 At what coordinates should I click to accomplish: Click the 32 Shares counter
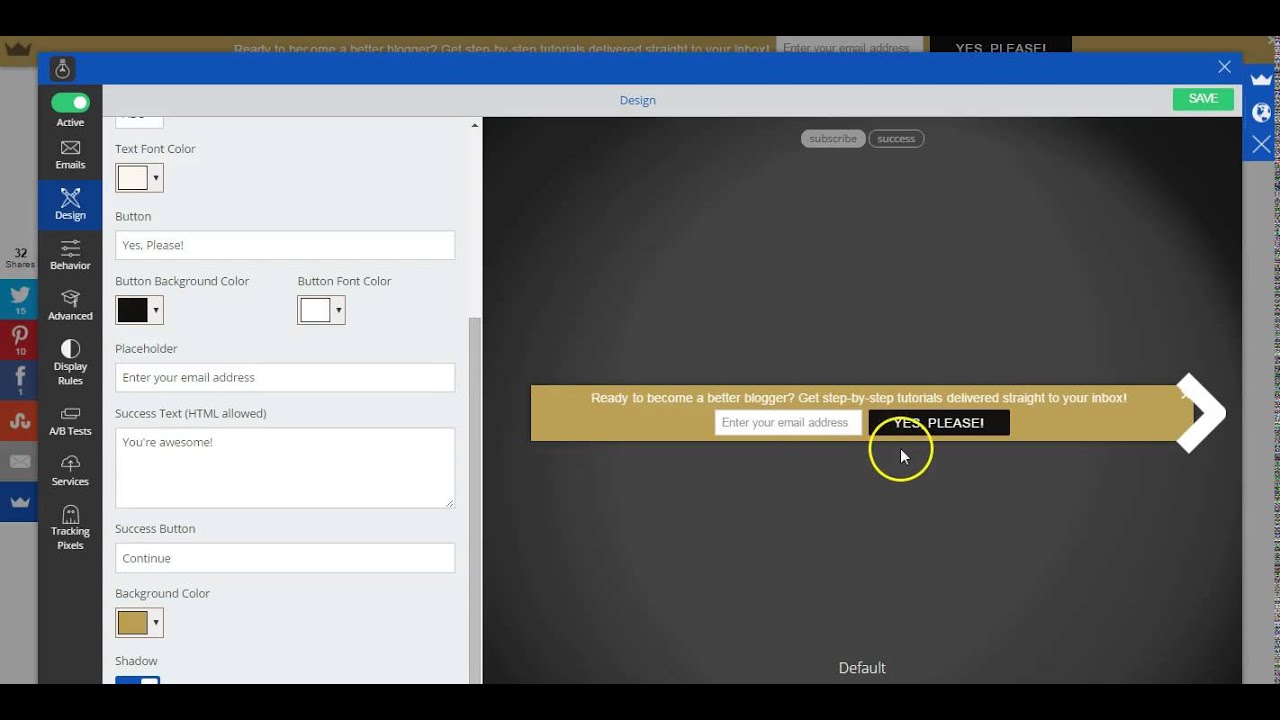[x=20, y=258]
